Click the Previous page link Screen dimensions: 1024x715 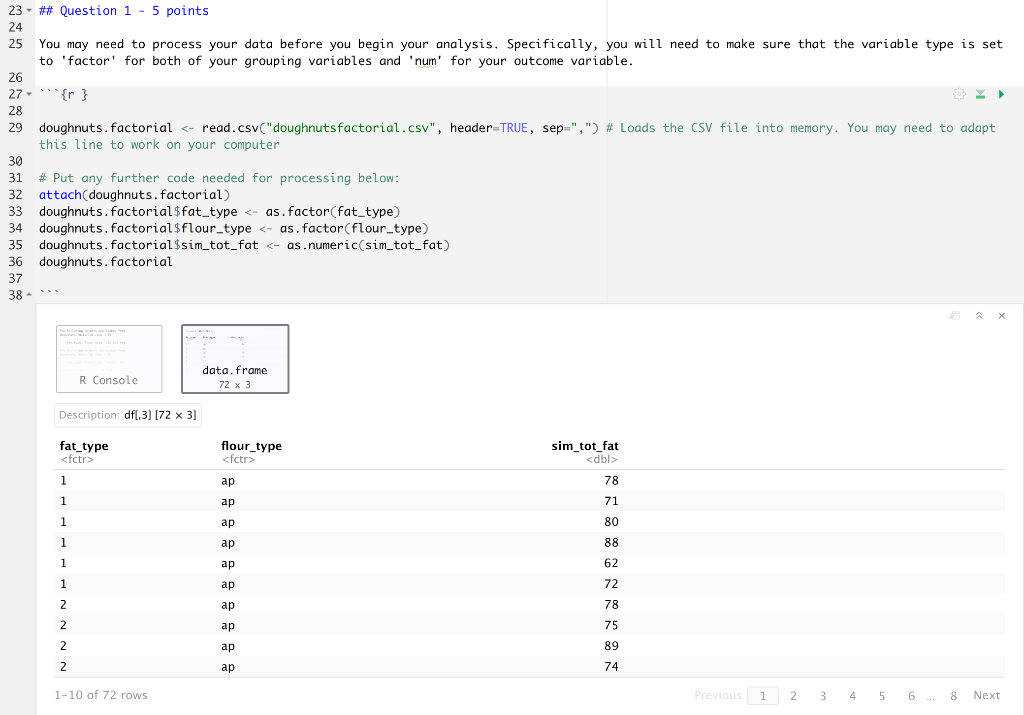[x=718, y=695]
